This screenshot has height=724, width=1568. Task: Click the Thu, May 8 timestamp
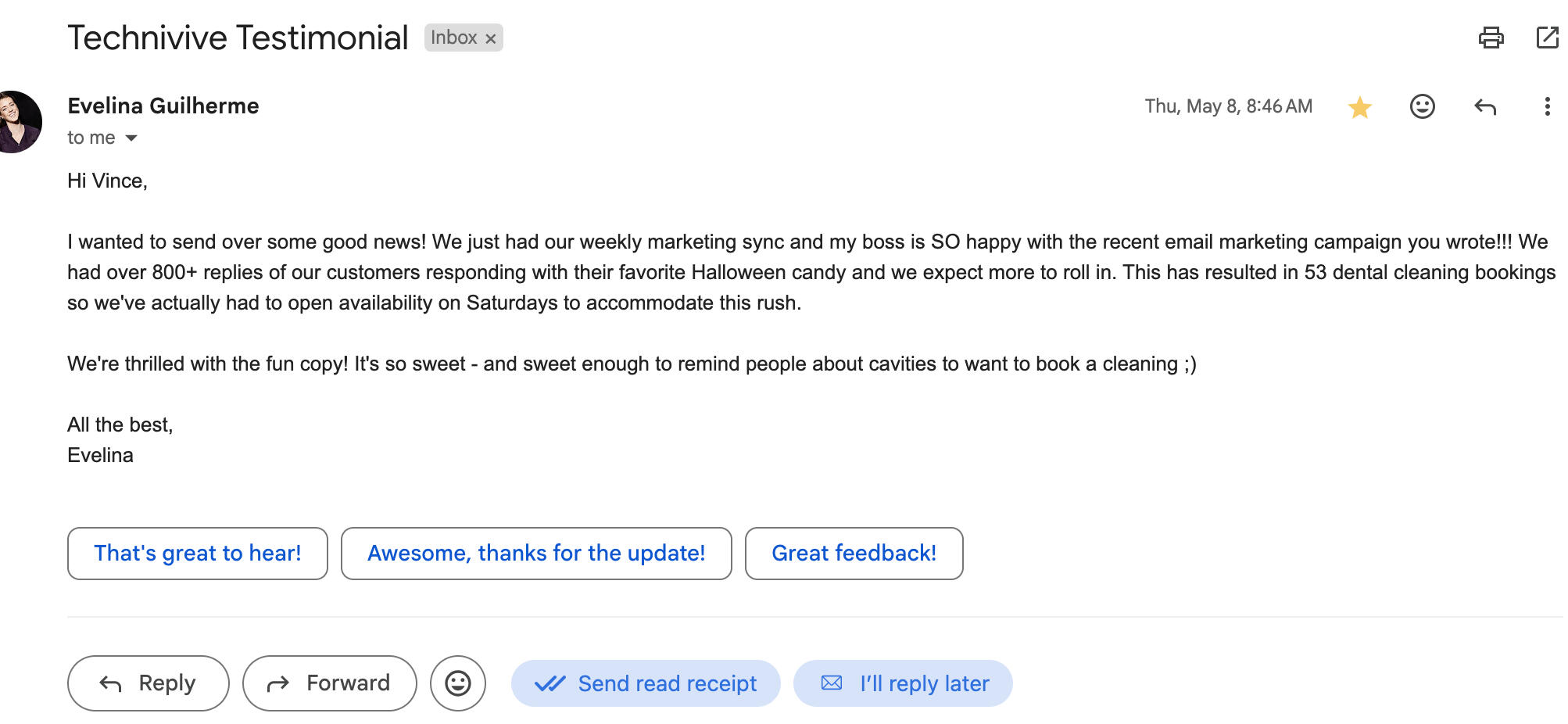pyautogui.click(x=1228, y=106)
